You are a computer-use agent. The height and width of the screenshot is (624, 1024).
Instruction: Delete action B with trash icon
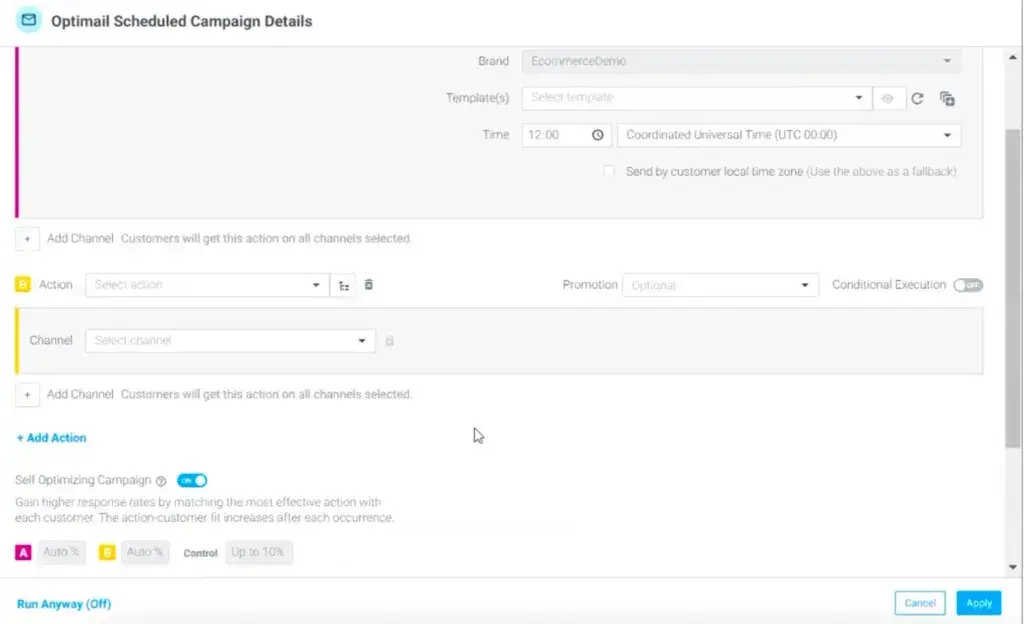(x=369, y=285)
